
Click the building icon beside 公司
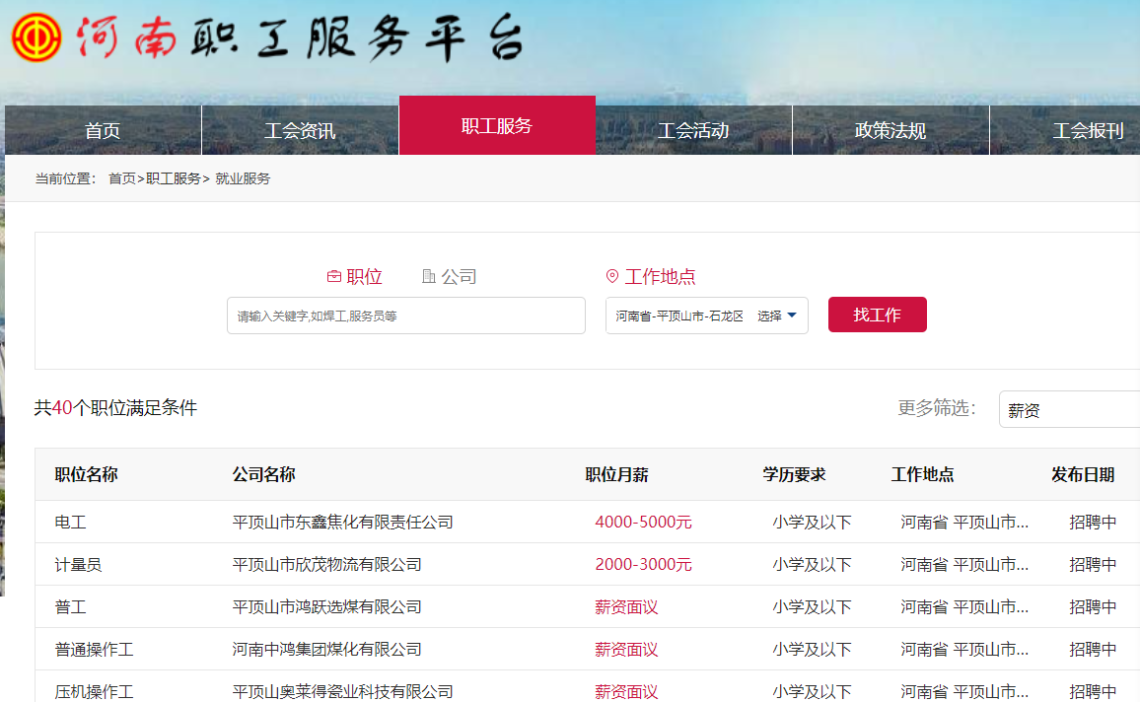point(429,276)
